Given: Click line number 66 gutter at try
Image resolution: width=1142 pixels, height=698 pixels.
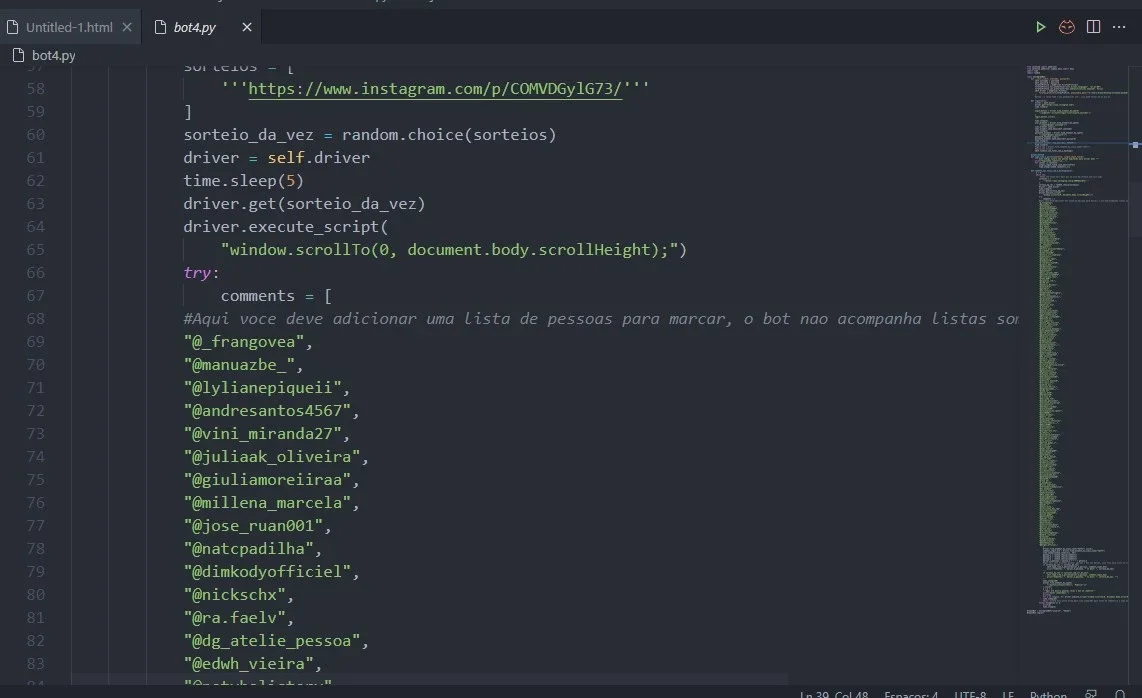Looking at the screenshot, I should pos(36,273).
